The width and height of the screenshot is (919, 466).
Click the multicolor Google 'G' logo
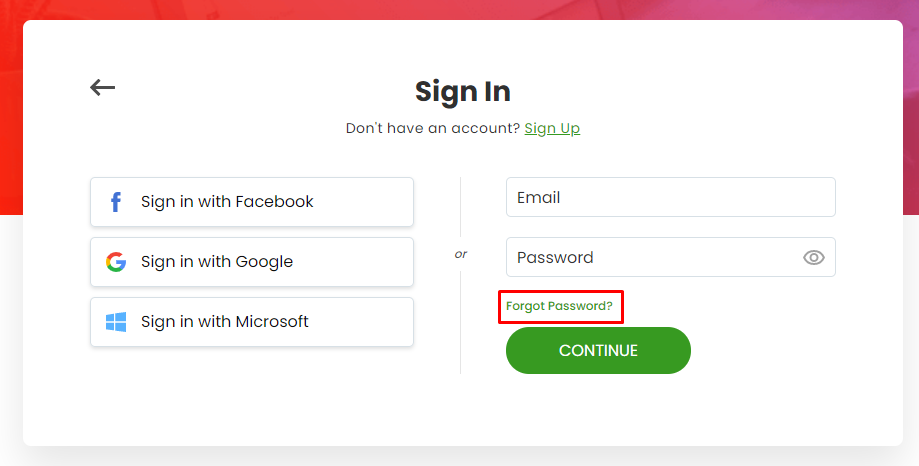click(116, 261)
